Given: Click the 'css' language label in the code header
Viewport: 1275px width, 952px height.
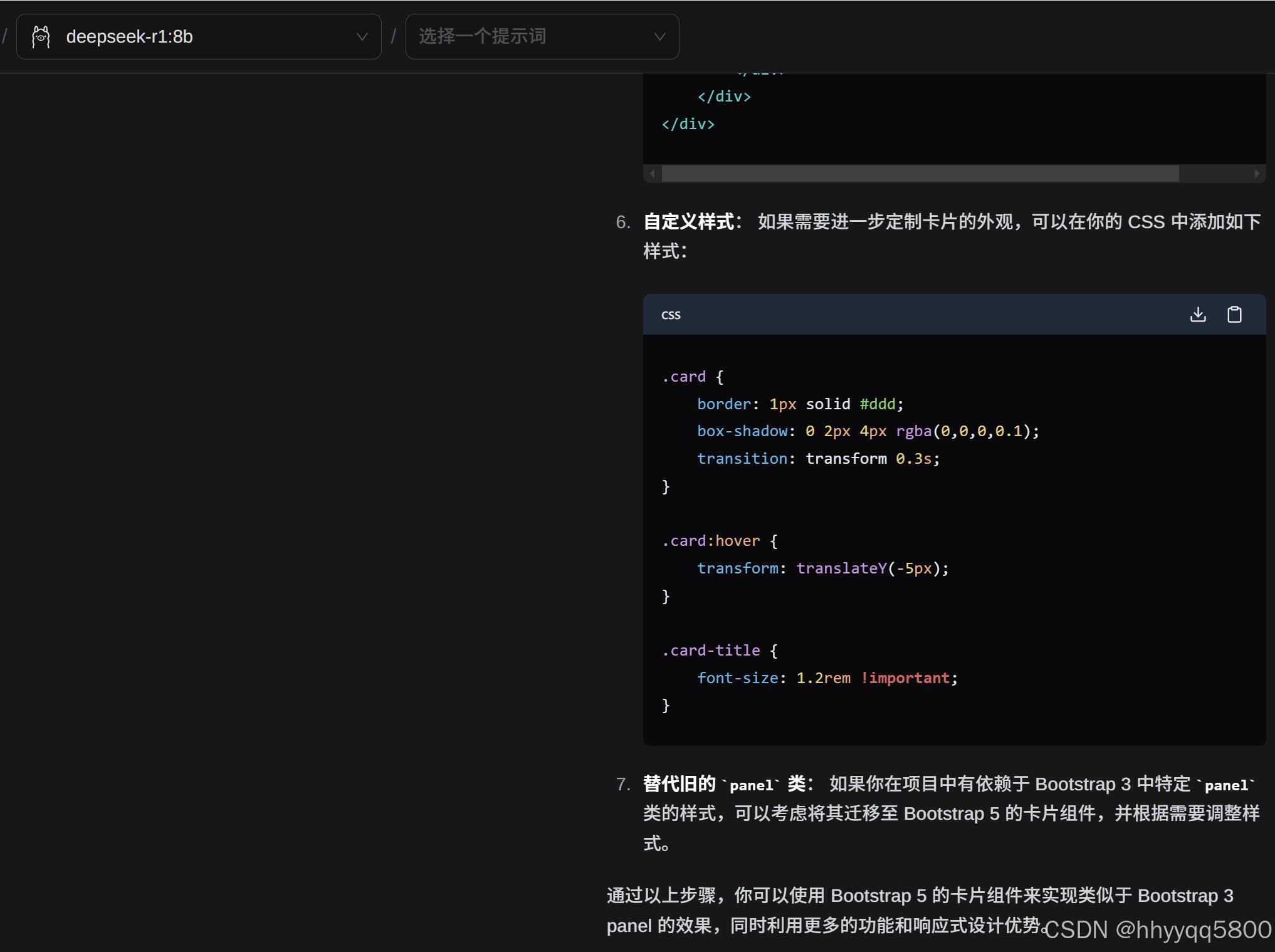Looking at the screenshot, I should (671, 315).
